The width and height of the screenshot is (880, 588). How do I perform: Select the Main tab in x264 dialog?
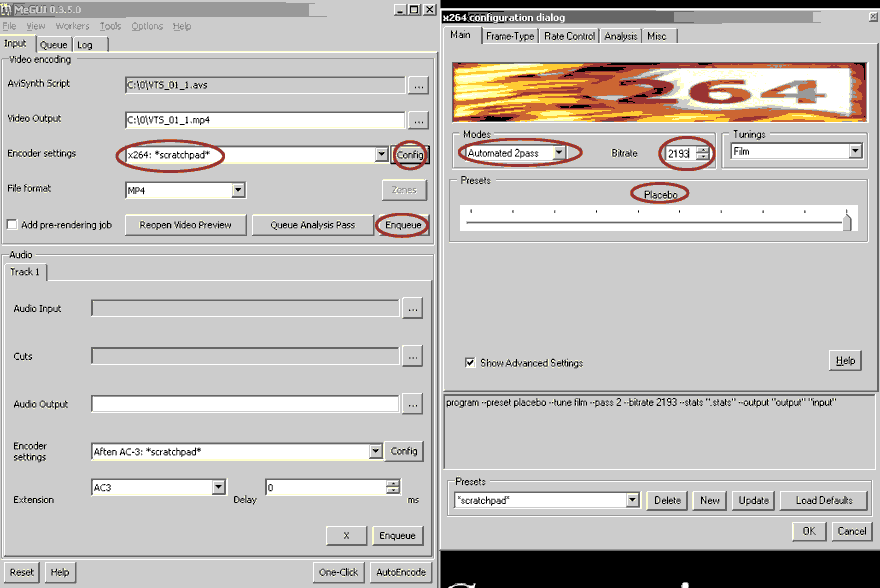[461, 35]
